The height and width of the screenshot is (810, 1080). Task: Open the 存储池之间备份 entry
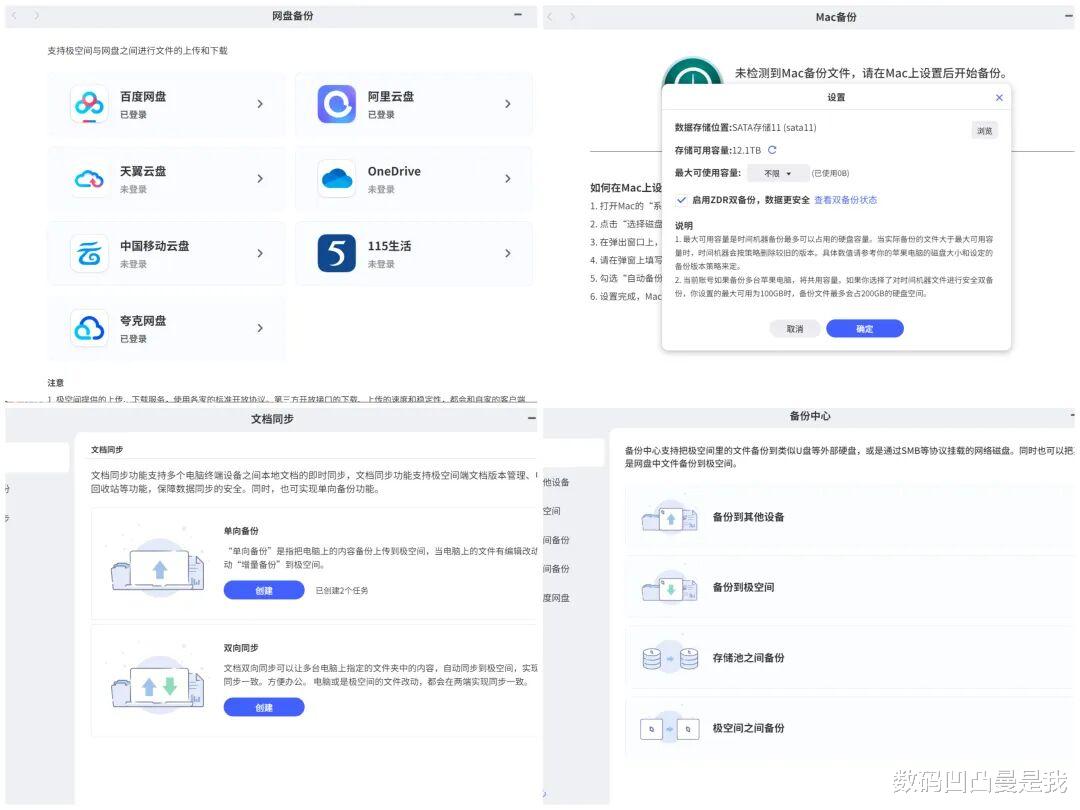click(849, 658)
